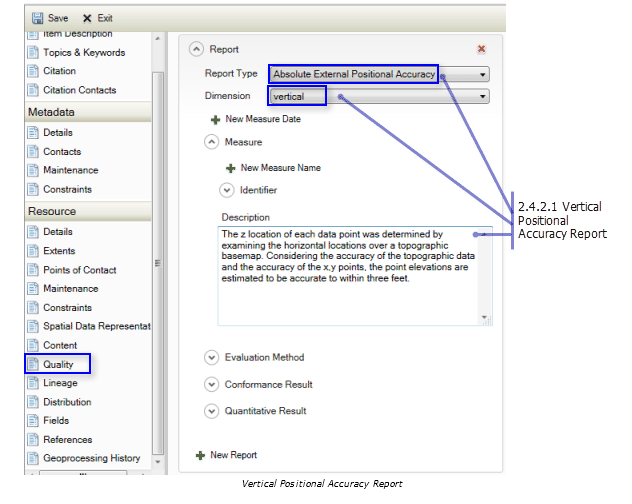
Task: Open Resource Maintenance page
Action: [x=71, y=289]
